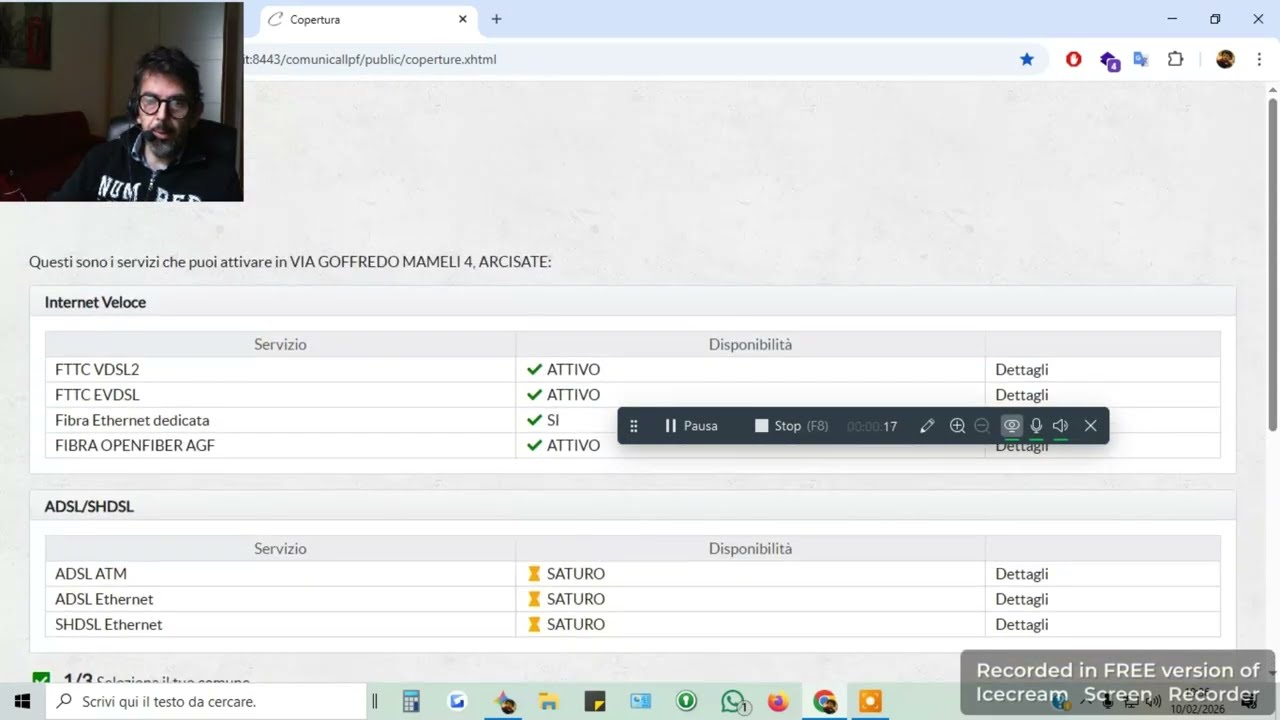The image size is (1280, 720).
Task: Select the ADSL Ethernet service cell
Action: [280, 599]
